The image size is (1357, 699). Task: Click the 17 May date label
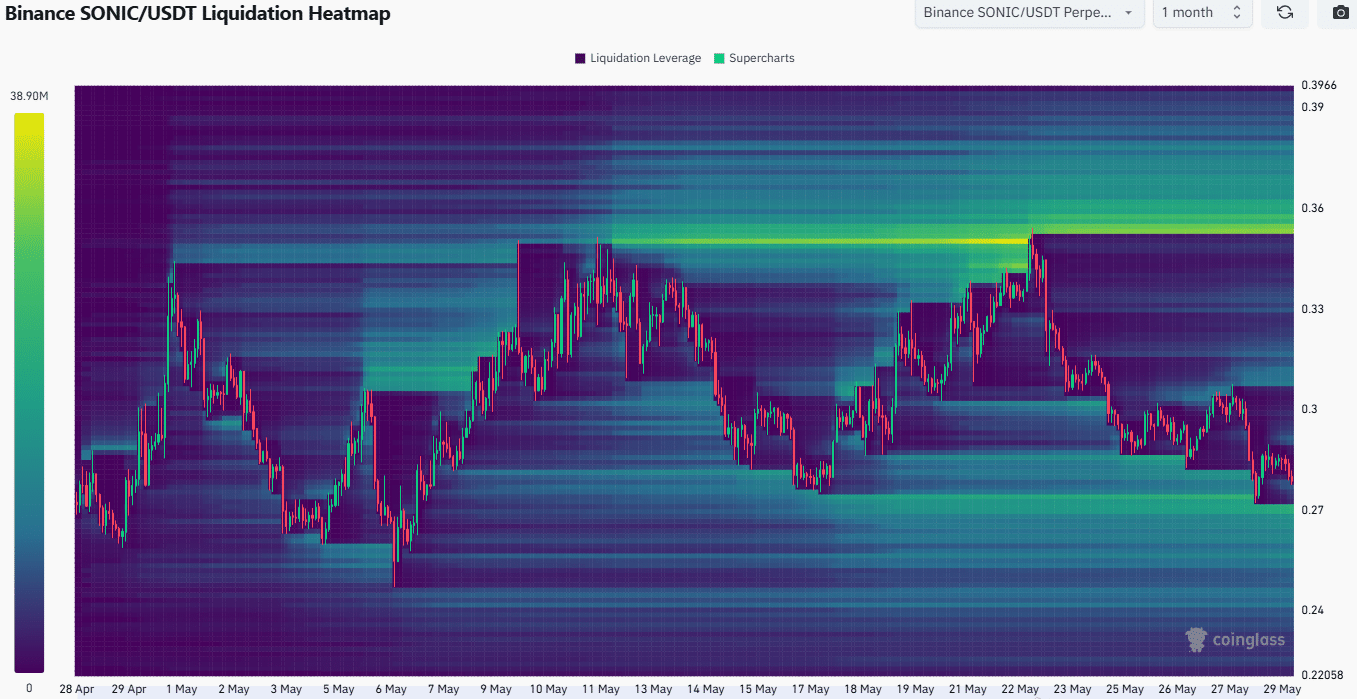(x=811, y=689)
